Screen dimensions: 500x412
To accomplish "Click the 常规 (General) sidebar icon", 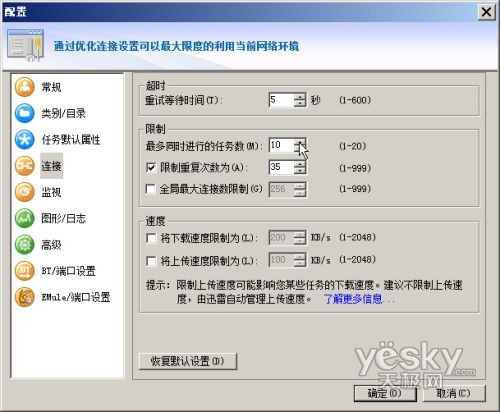I will [x=25, y=87].
